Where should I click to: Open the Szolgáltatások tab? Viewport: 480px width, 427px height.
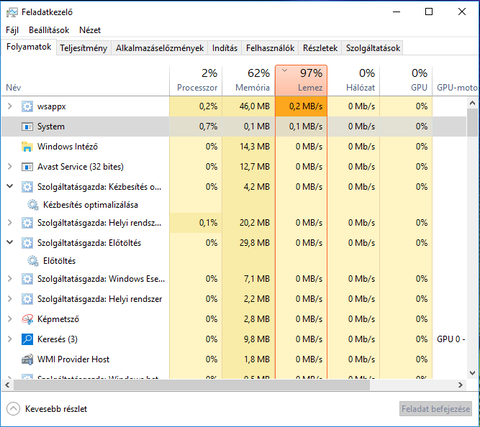[373, 48]
